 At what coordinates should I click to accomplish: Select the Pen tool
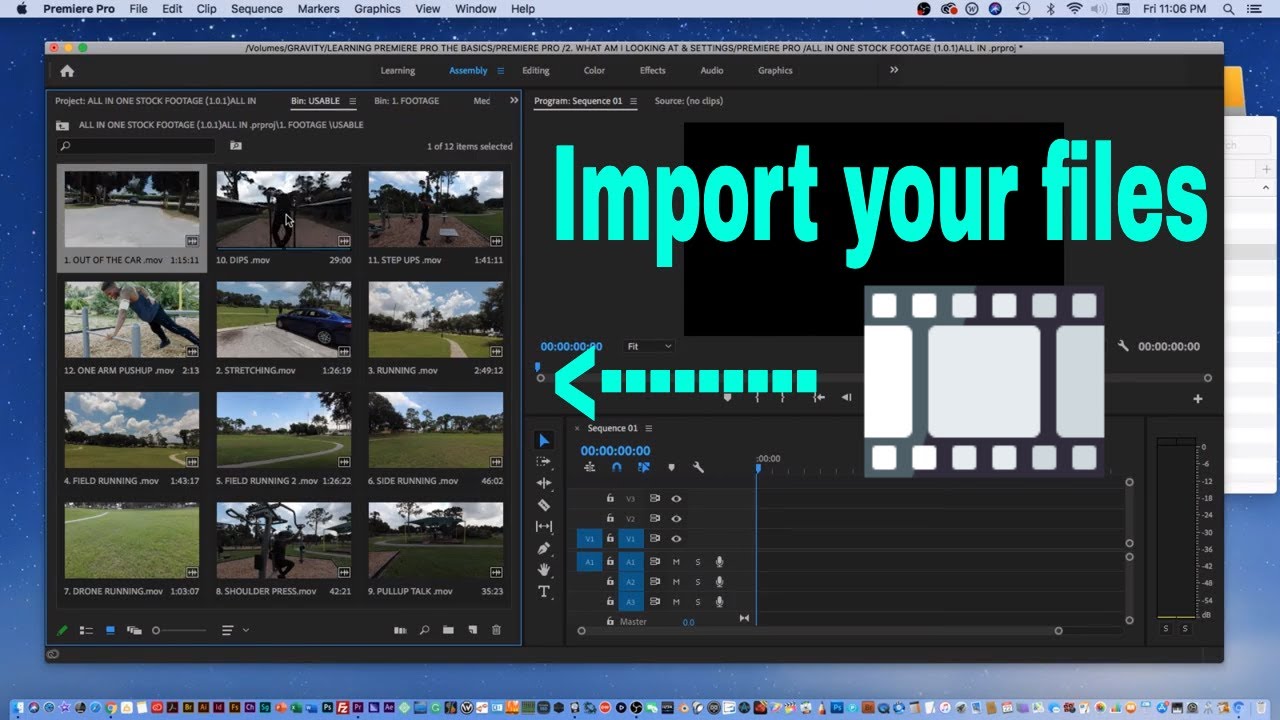[x=544, y=548]
